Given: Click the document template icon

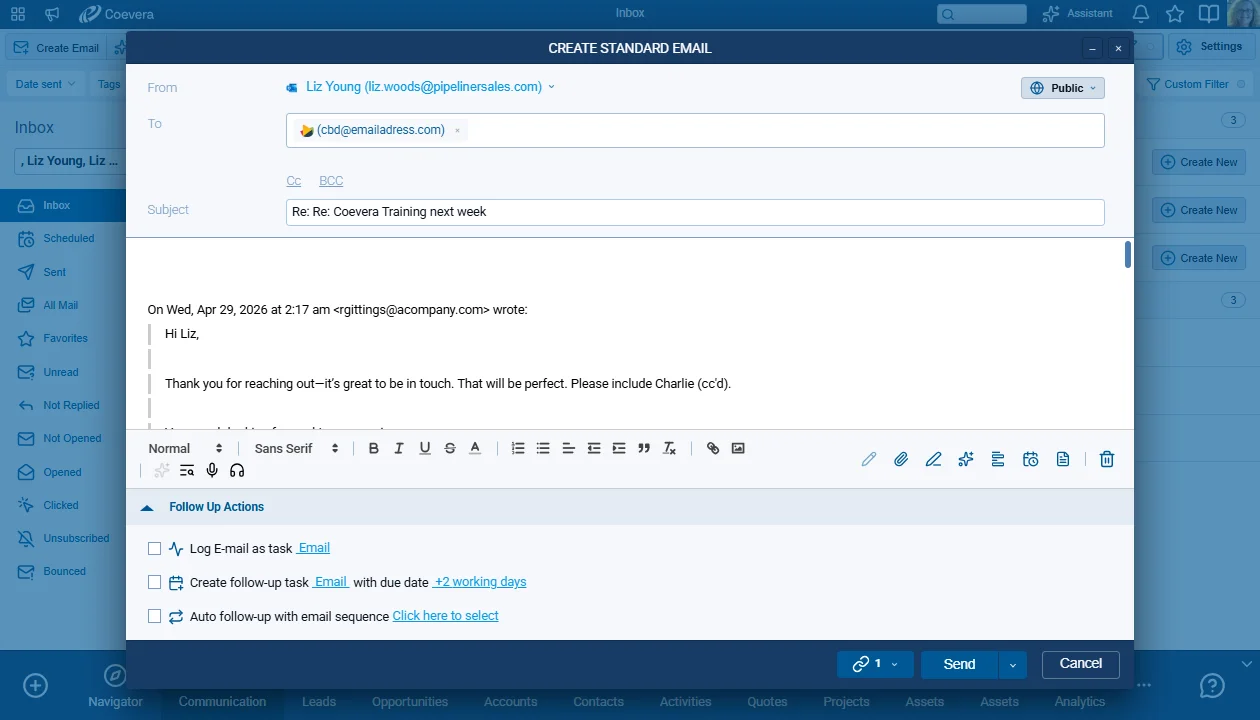Looking at the screenshot, I should (x=1063, y=459).
